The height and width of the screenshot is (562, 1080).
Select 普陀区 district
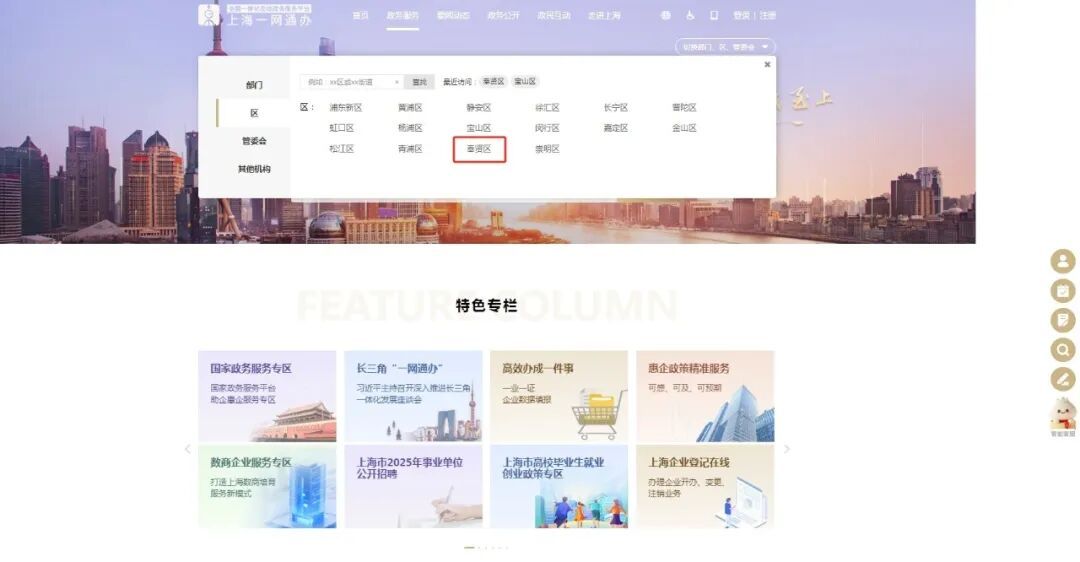point(685,107)
